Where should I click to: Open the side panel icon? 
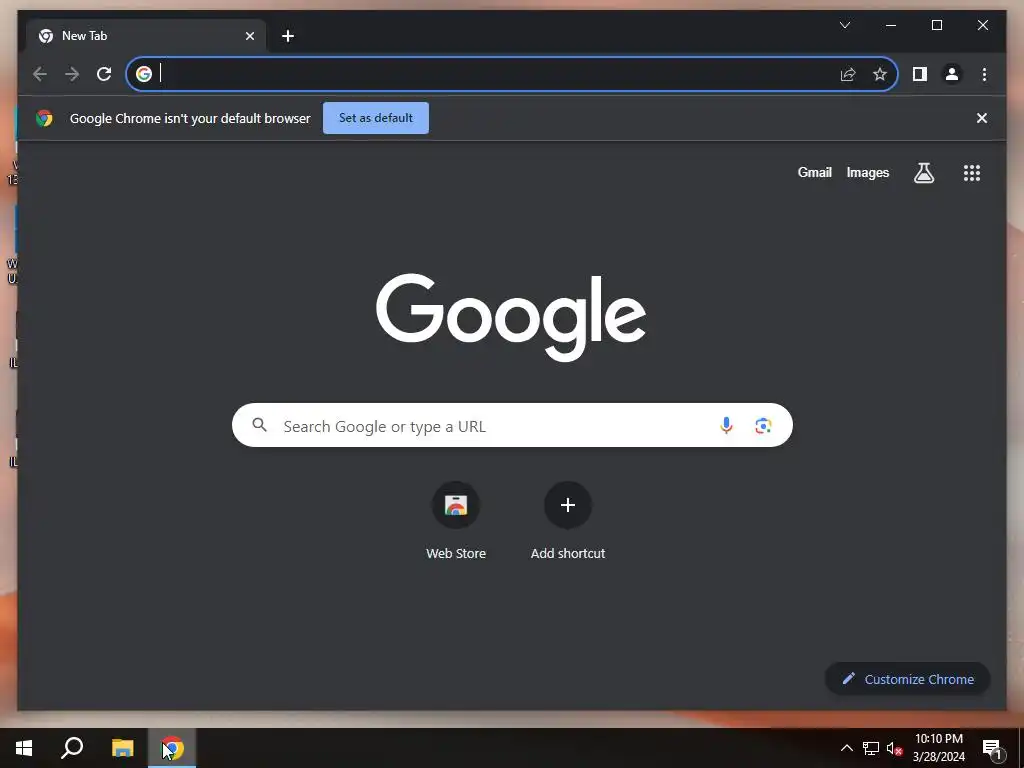click(920, 74)
